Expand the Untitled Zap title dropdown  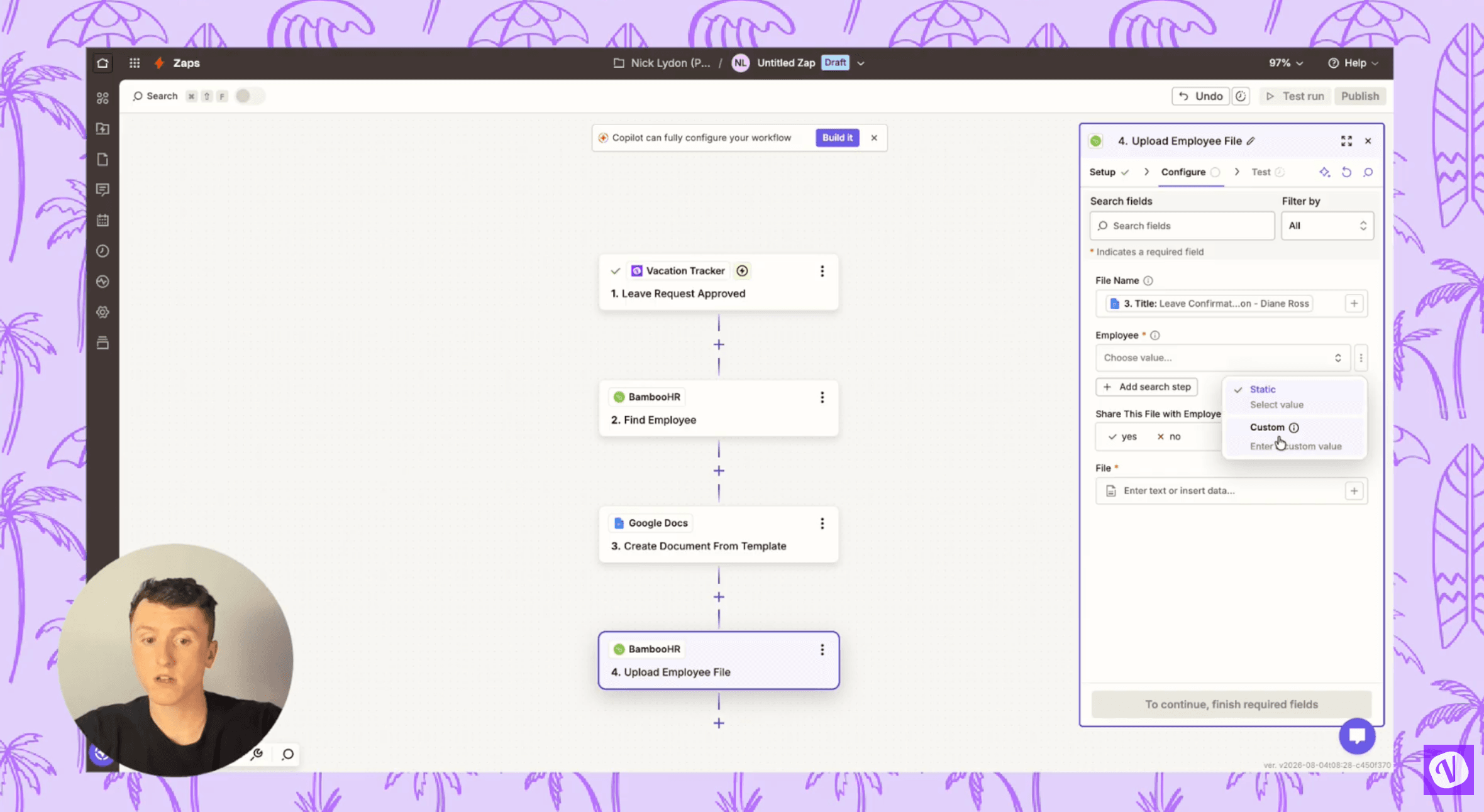tap(861, 63)
